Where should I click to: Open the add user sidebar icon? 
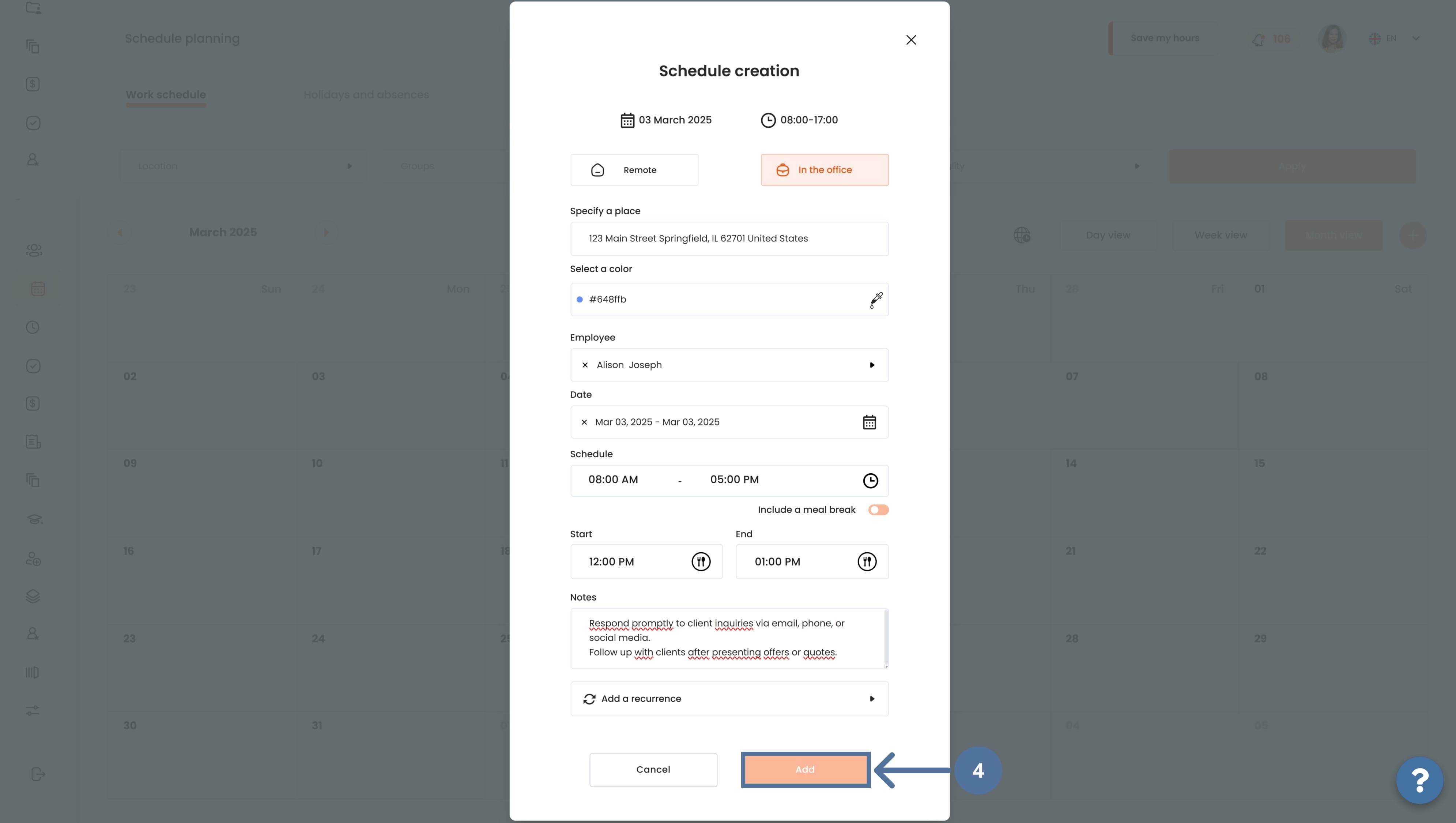tap(33, 559)
